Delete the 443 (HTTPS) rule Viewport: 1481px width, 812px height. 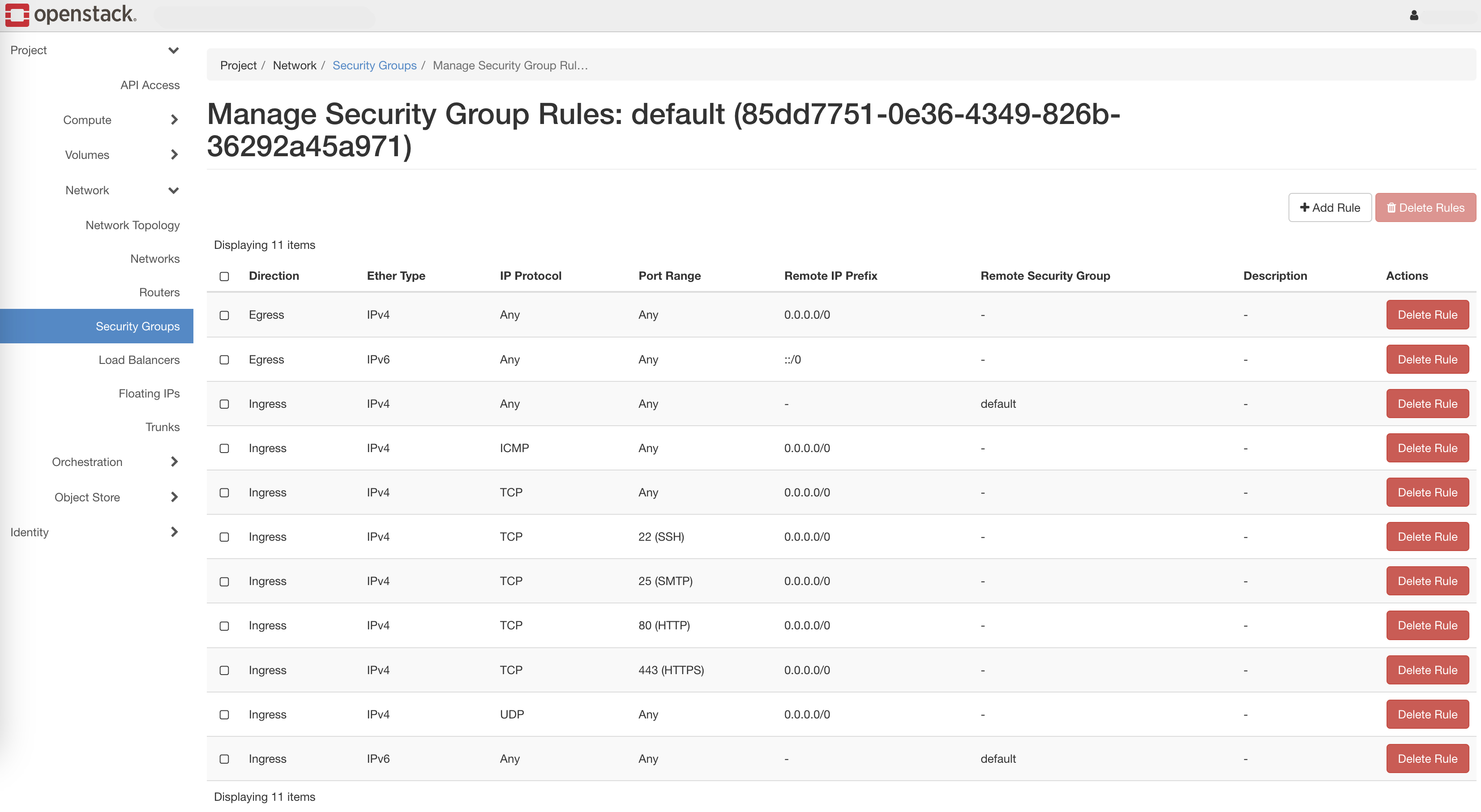coord(1428,670)
